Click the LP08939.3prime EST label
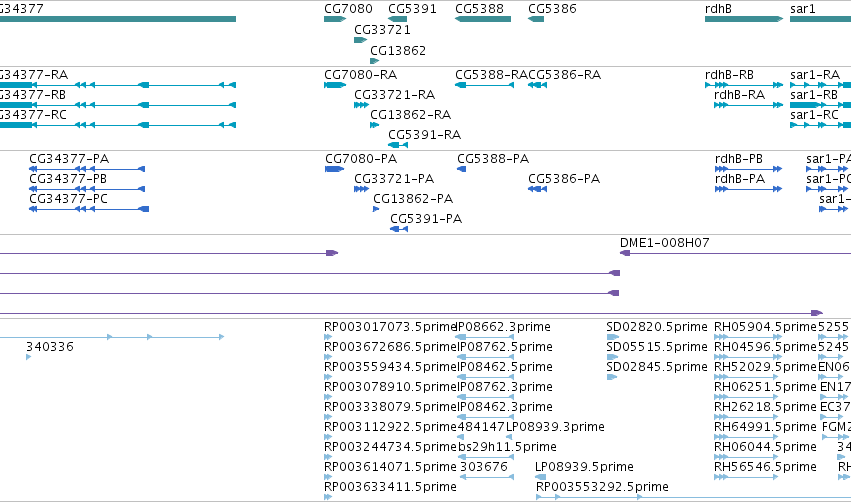 555,427
